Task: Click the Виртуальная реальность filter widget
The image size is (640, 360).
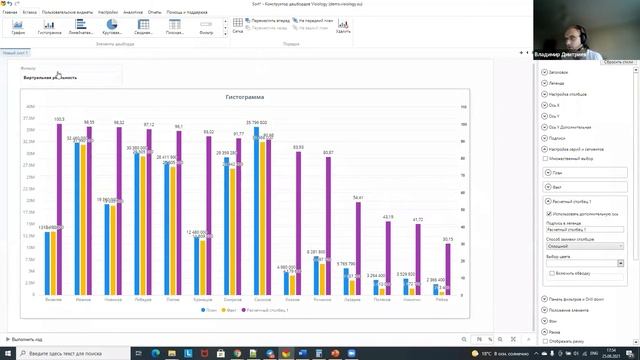Action: pyautogui.click(x=70, y=75)
